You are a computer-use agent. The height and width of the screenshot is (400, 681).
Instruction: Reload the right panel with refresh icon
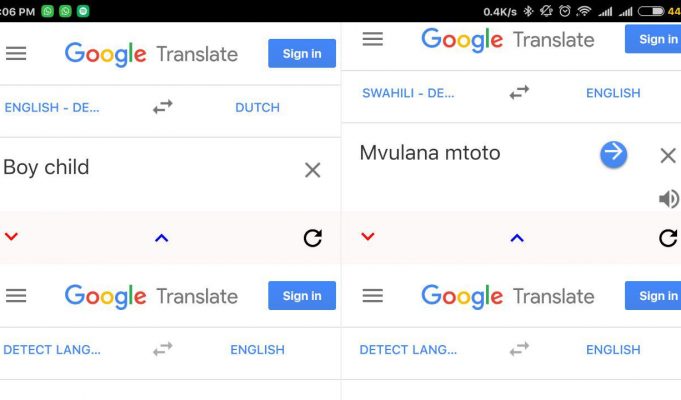click(x=668, y=238)
